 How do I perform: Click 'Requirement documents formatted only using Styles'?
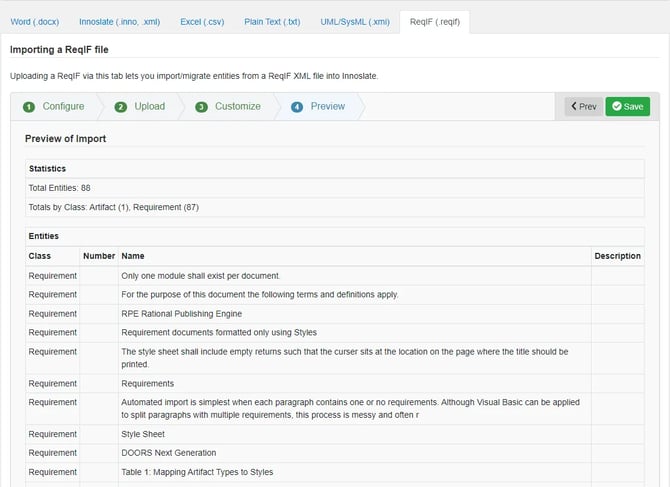pyautogui.click(x=219, y=332)
